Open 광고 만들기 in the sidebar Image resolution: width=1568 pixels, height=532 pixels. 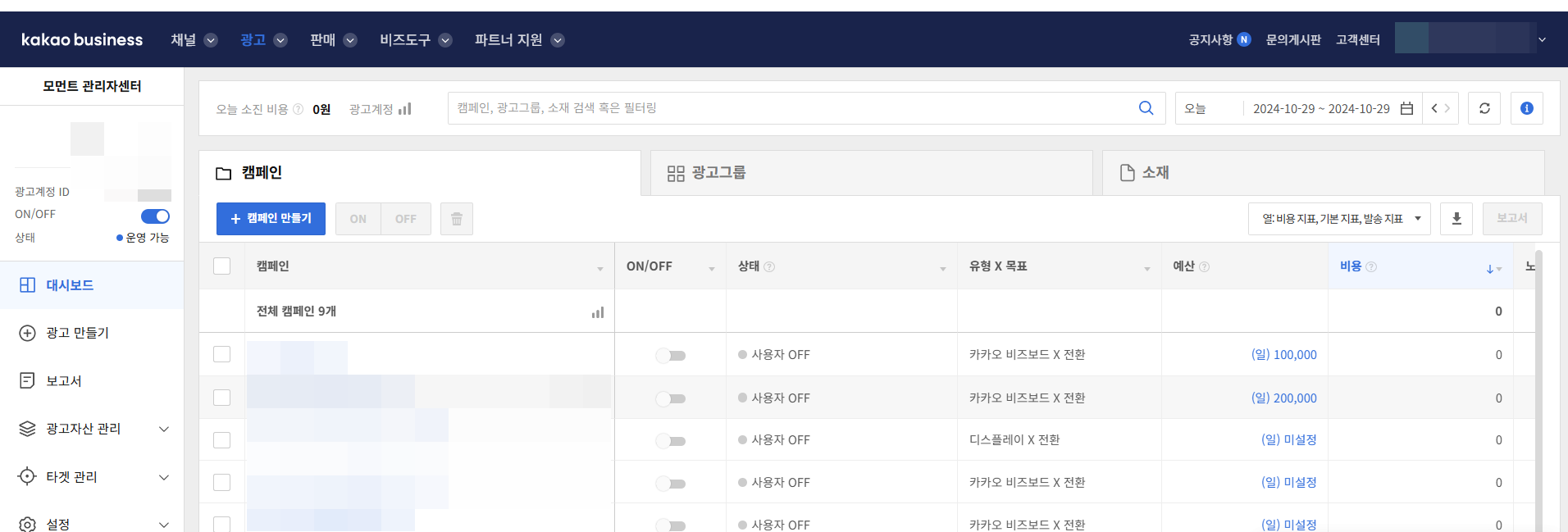(92, 333)
